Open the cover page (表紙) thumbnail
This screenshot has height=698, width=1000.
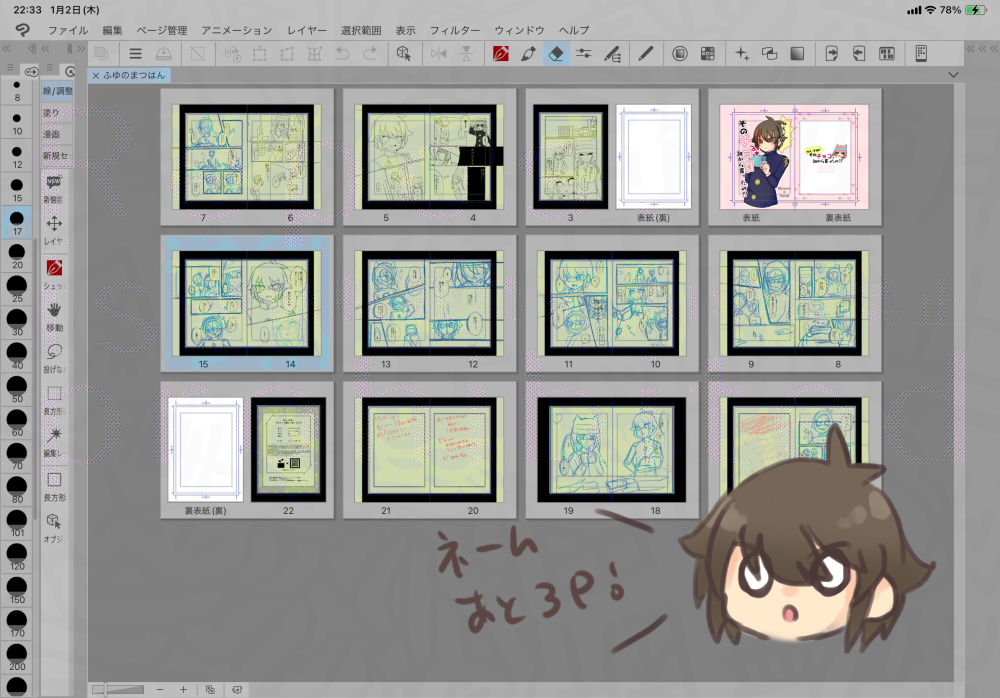pos(752,155)
